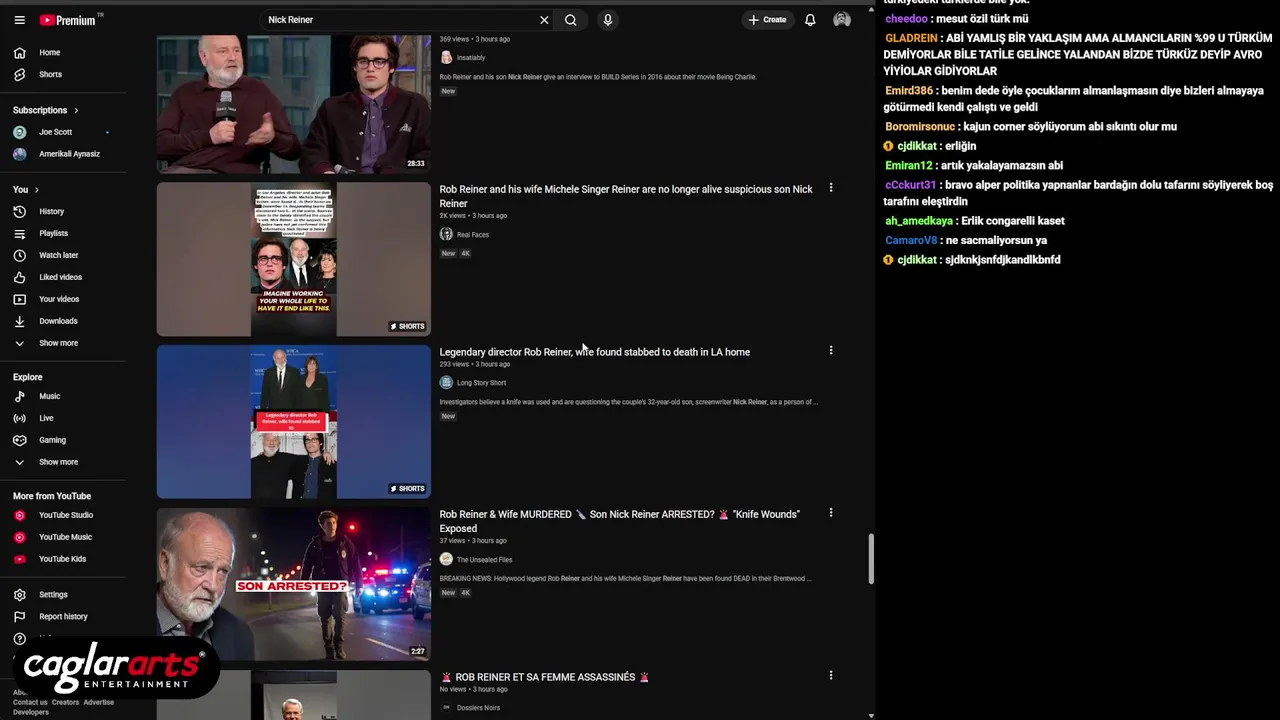Screen dimensions: 1280x720
Task: Click the Developers footer link
Action: click(x=31, y=712)
